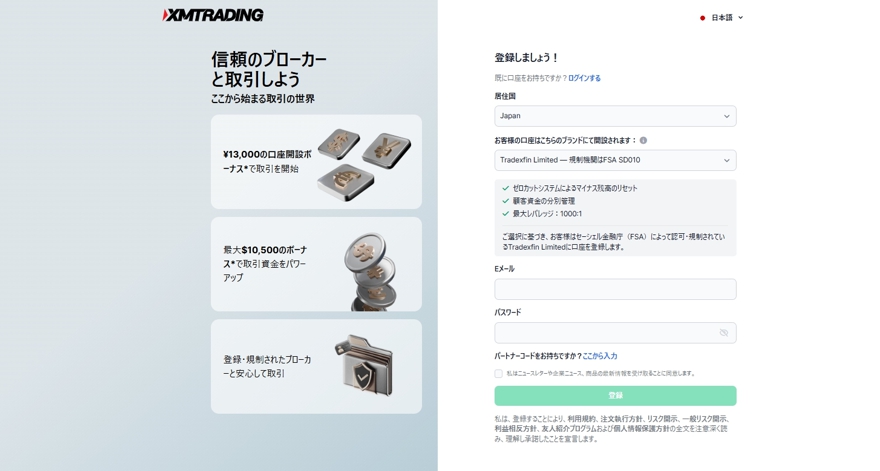Click the zero-cut system green checkmark
The image size is (880, 471).
506,188
